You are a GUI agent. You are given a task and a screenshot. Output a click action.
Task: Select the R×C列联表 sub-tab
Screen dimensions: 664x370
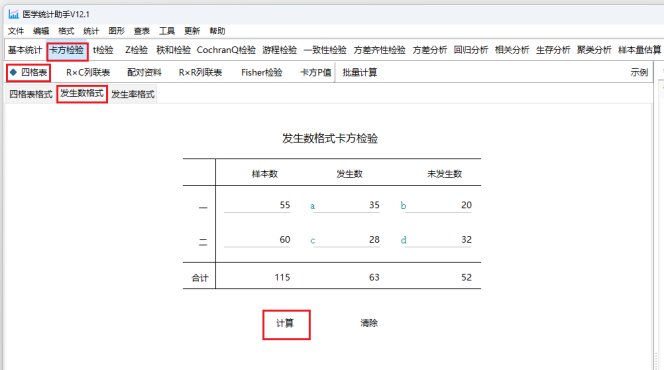point(88,72)
